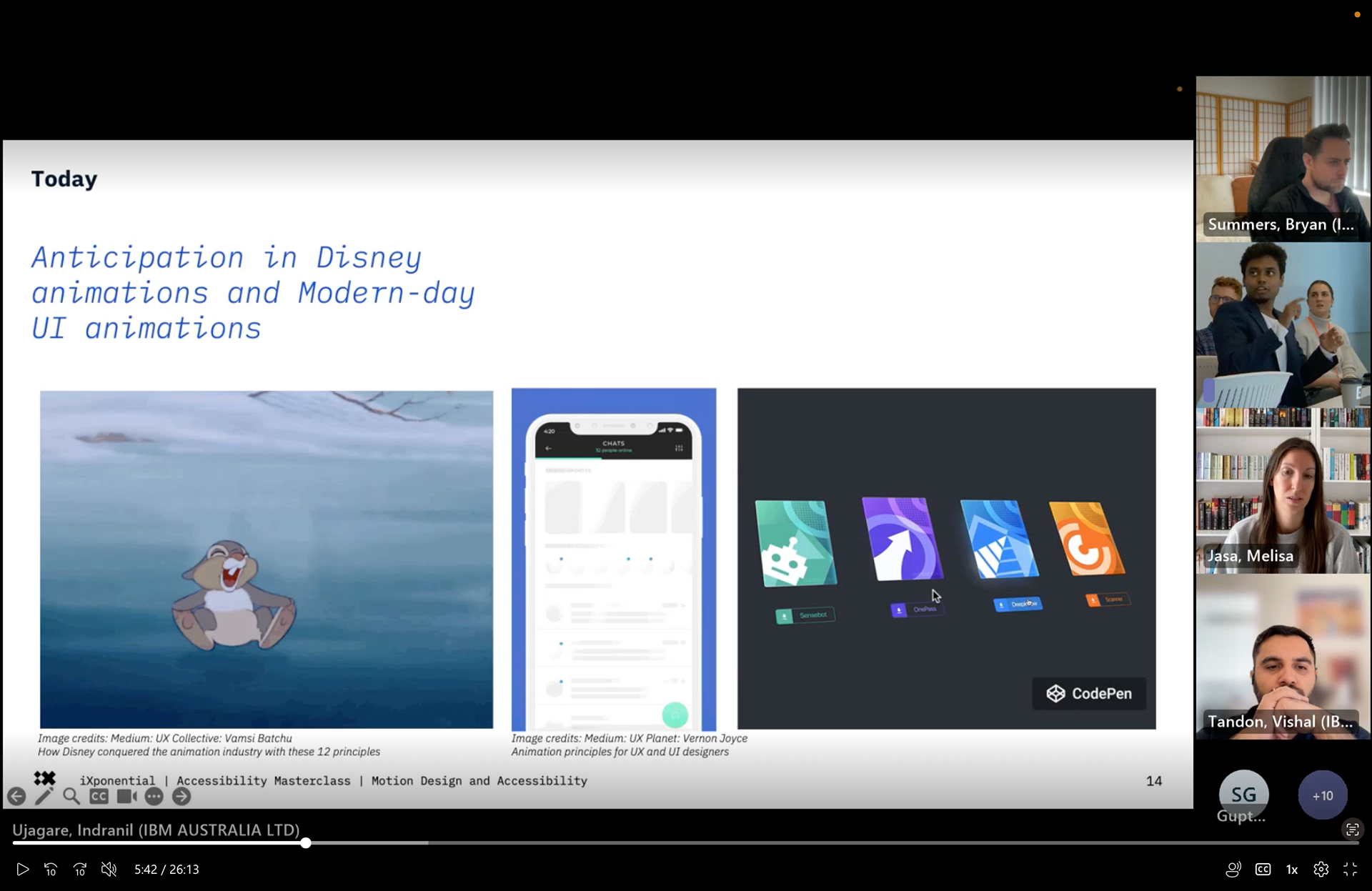This screenshot has width=1372, height=891.
Task: Click the orange Scanner download button
Action: pos(1108,599)
